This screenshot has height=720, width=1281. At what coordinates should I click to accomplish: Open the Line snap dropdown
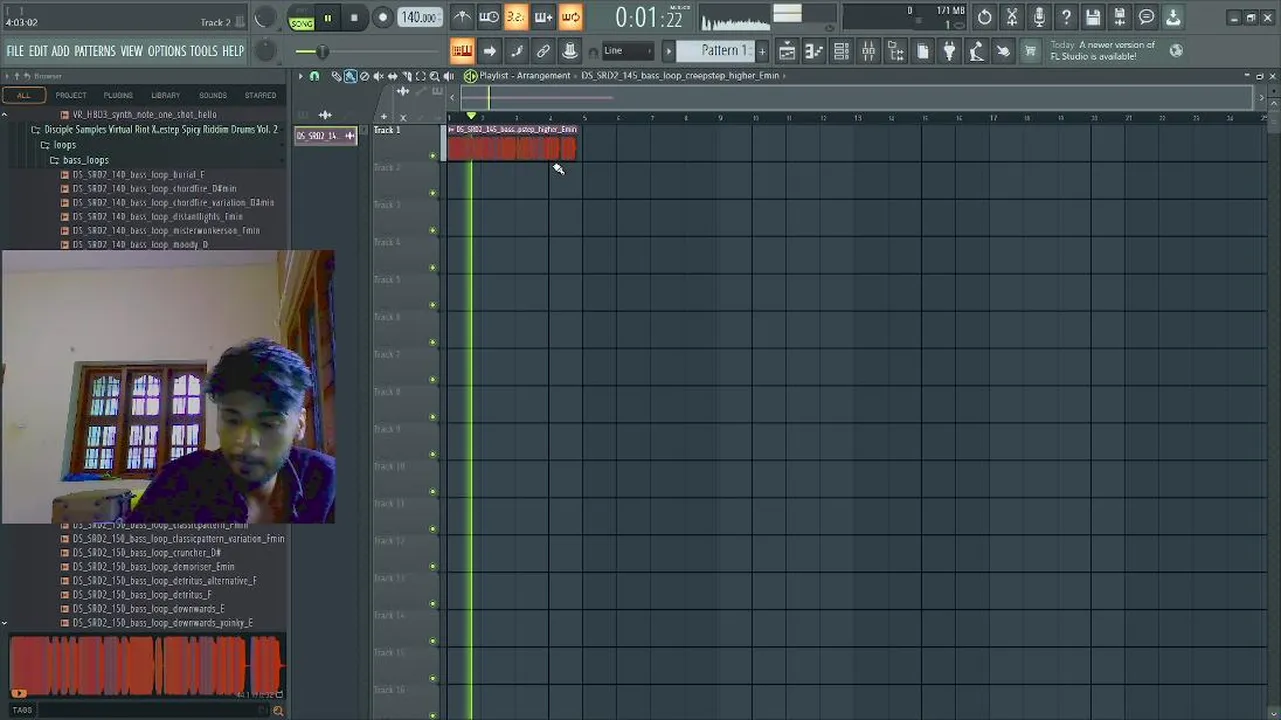point(628,51)
